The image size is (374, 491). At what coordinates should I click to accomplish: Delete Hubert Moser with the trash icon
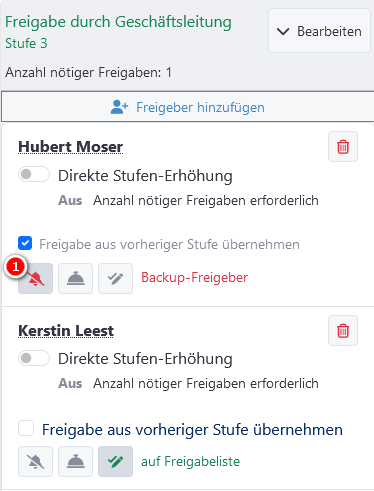(x=343, y=147)
